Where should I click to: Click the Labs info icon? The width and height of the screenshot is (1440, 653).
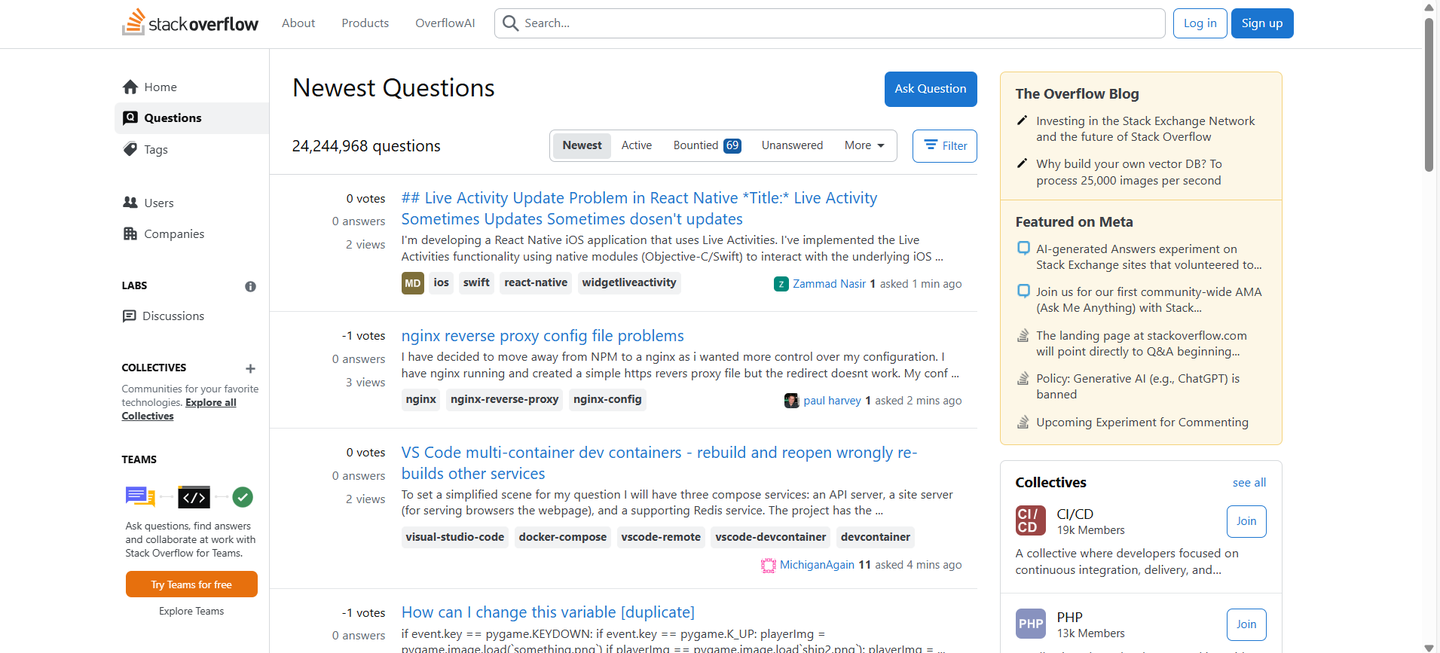(x=250, y=286)
